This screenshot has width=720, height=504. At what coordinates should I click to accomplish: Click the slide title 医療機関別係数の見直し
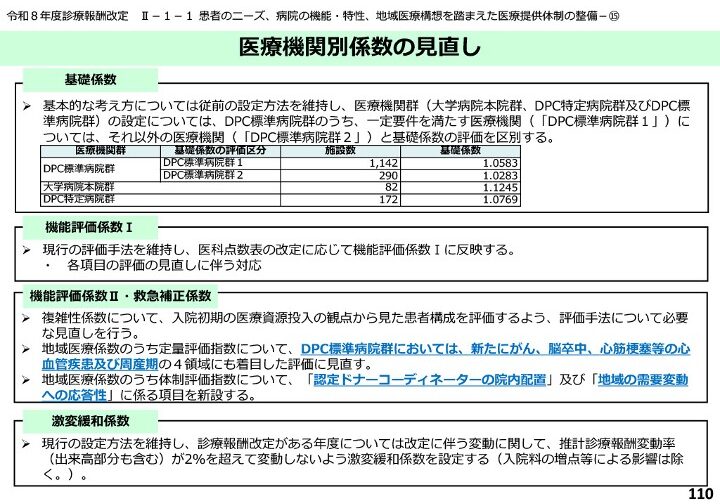coord(360,46)
